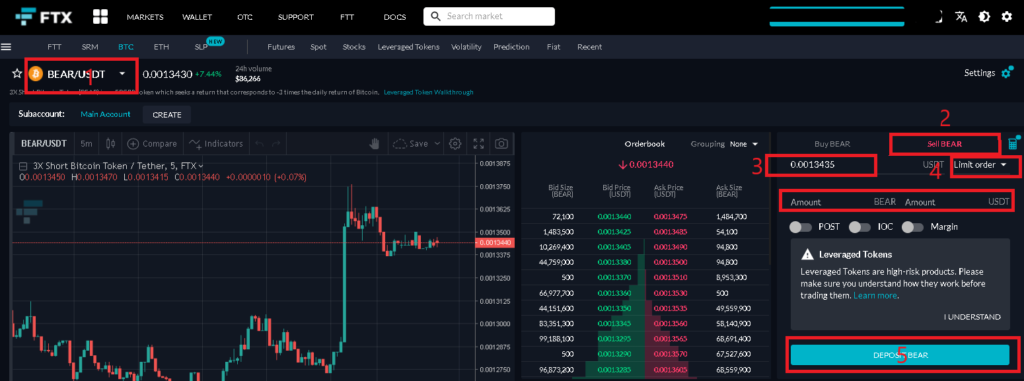Screen dimensions: 1024x381
Task: Open the DOCS menu
Action: 394,17
